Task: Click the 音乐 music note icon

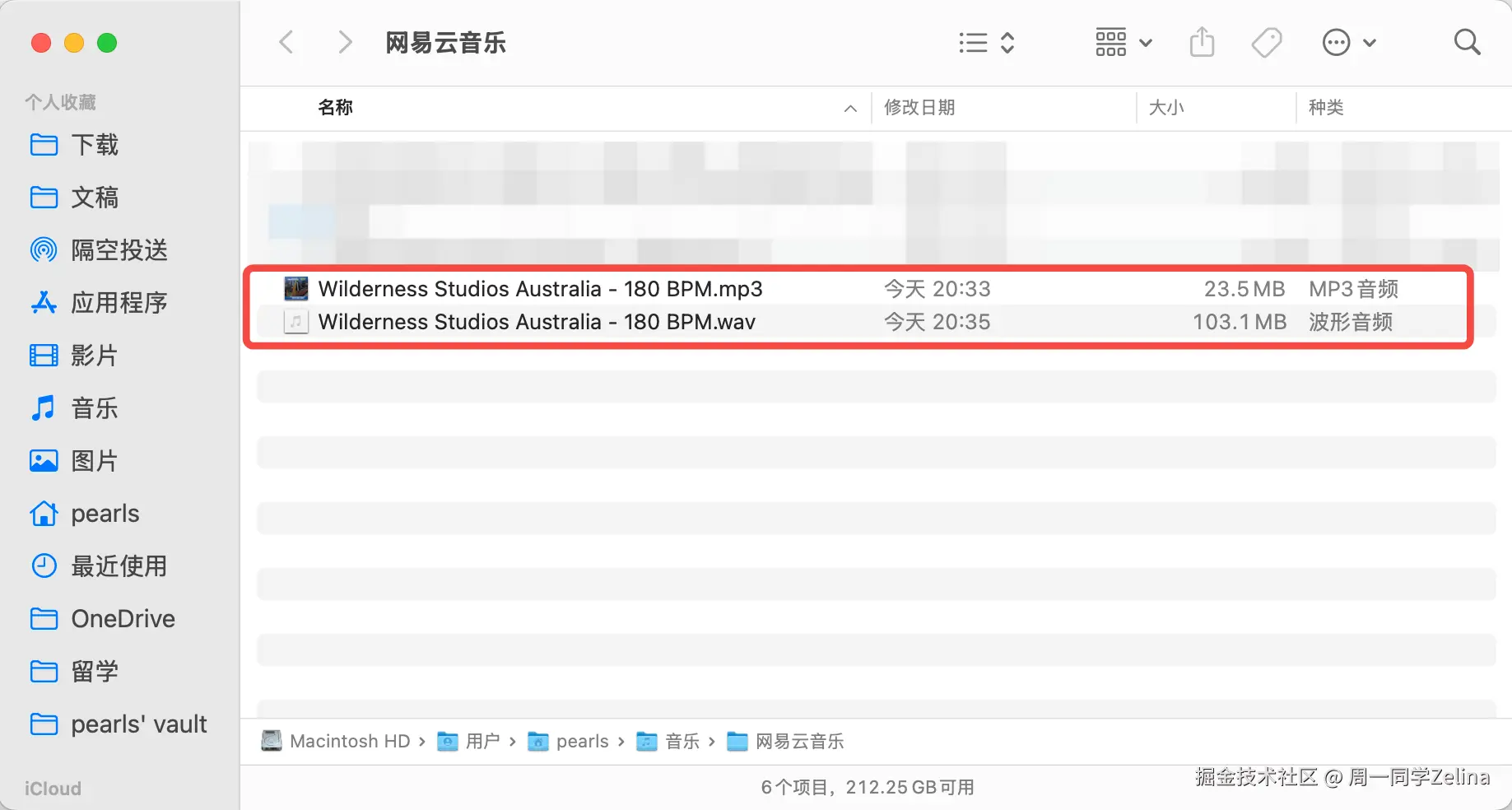Action: [x=43, y=407]
